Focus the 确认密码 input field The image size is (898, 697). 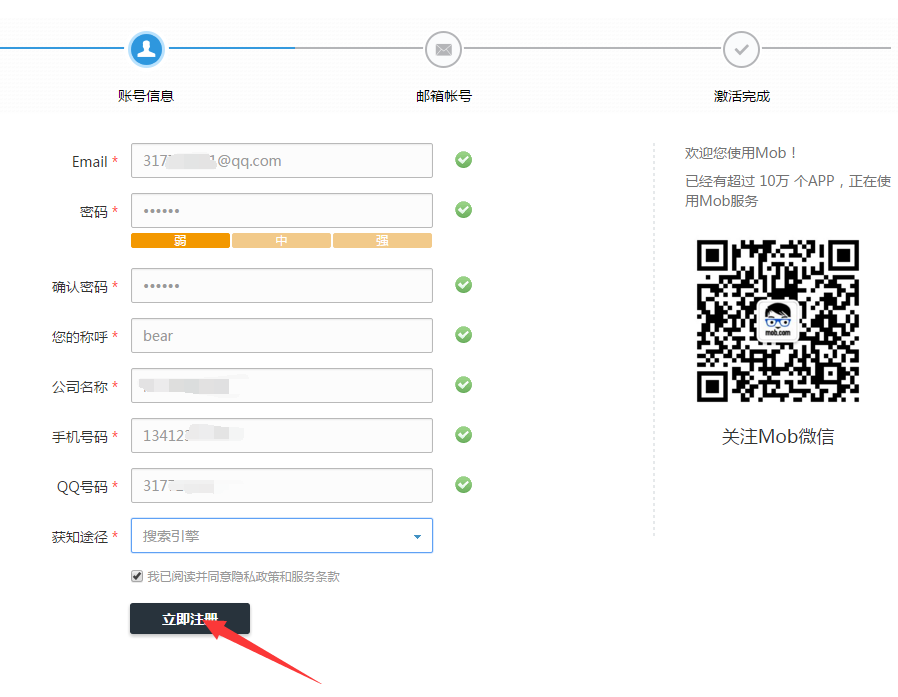pos(281,286)
